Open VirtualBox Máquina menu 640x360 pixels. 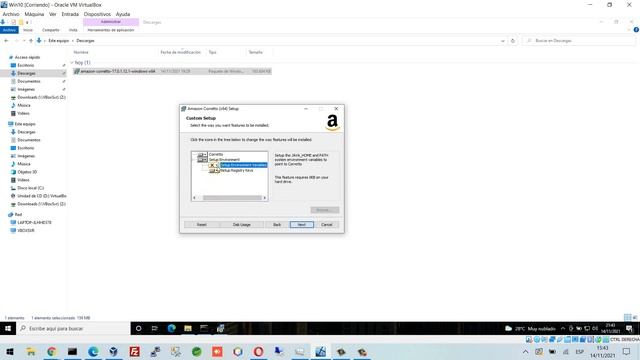point(34,14)
